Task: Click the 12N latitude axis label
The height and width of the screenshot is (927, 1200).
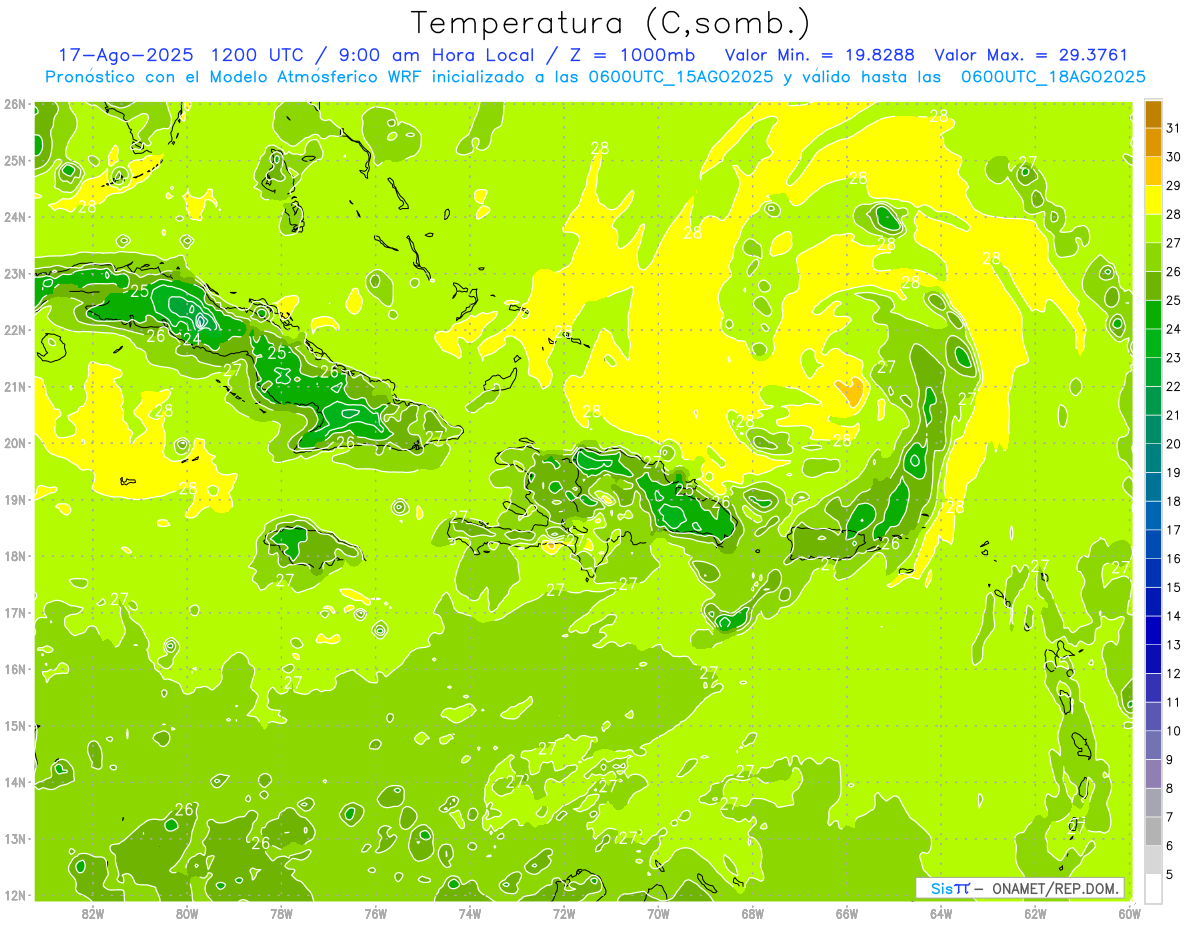Action: 15,895
